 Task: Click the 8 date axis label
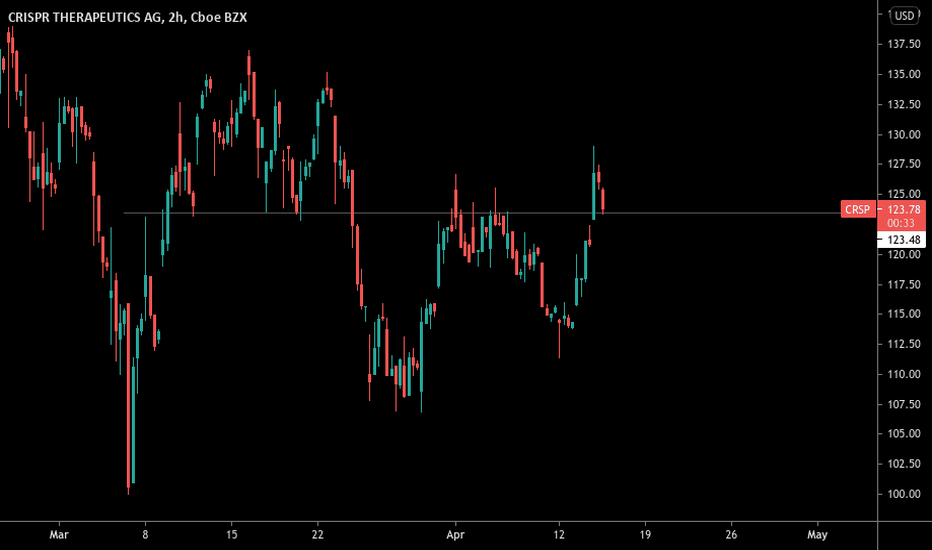[x=145, y=535]
